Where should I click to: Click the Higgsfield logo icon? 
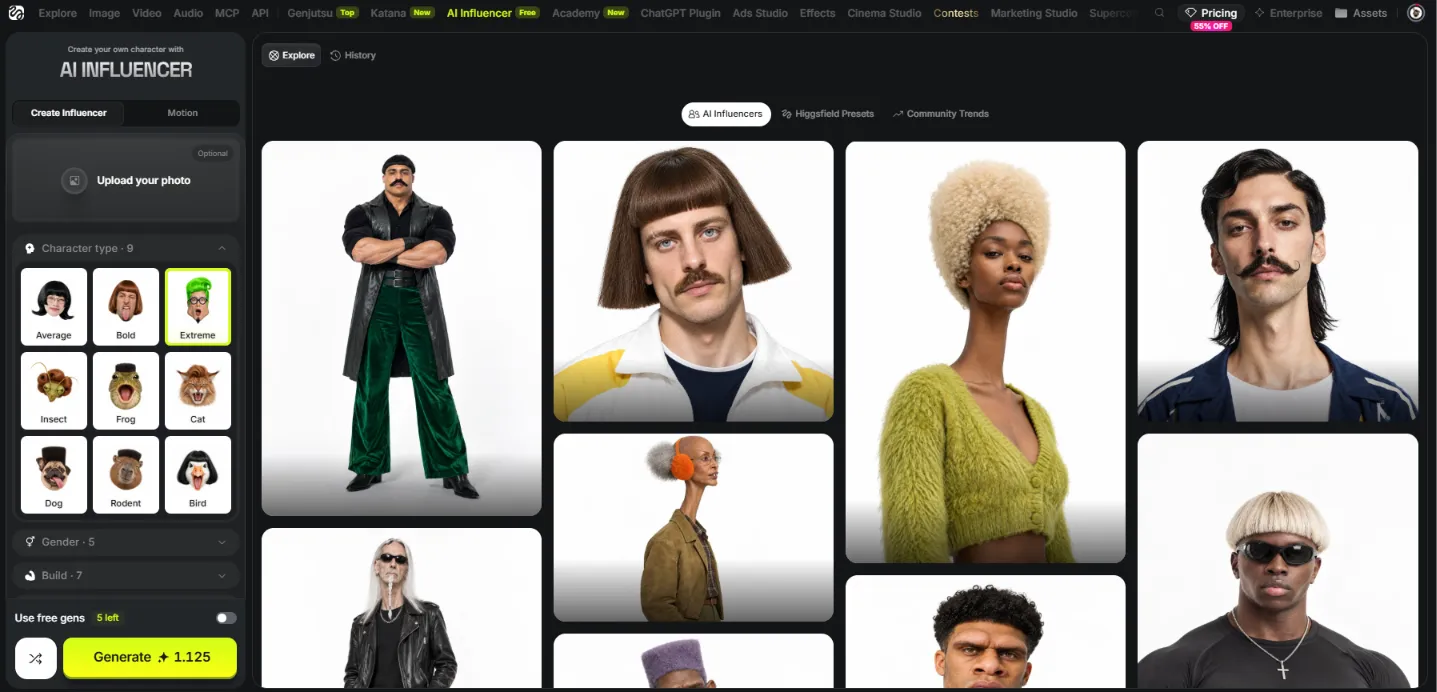(17, 13)
